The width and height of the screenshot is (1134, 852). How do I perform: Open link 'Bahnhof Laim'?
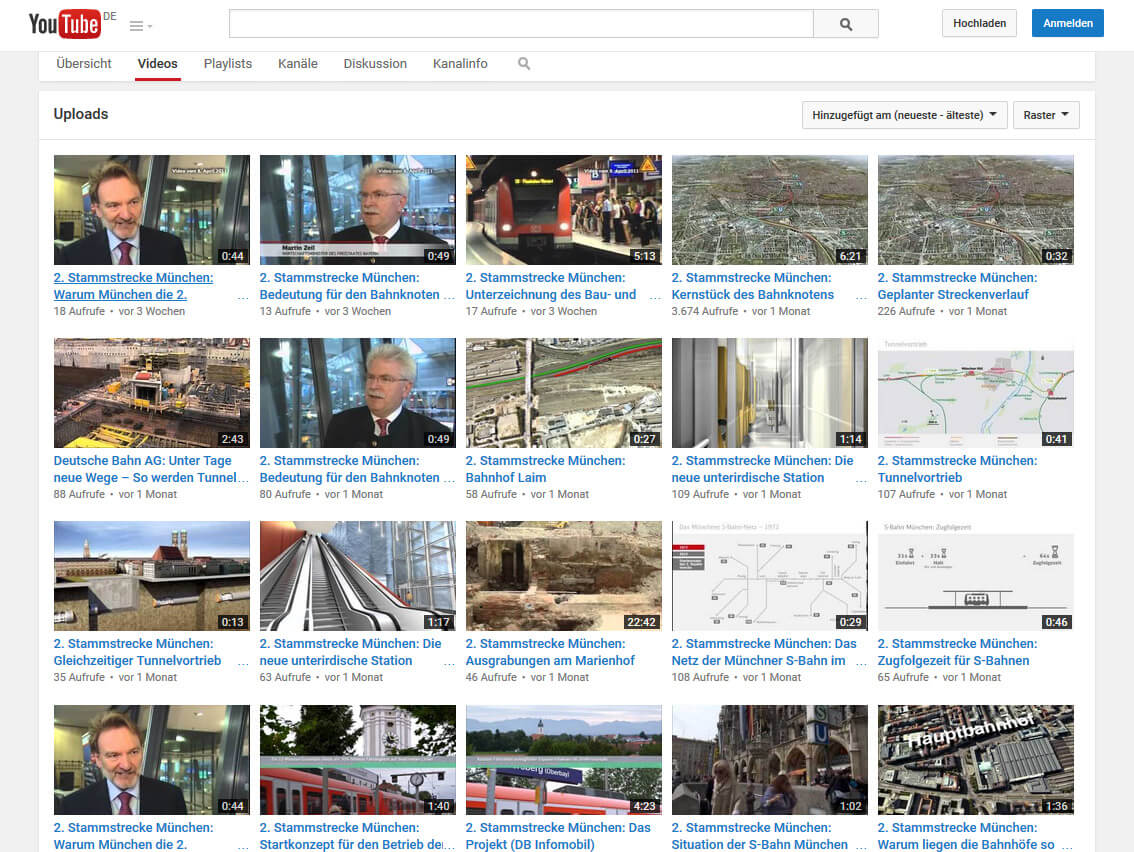coord(506,477)
